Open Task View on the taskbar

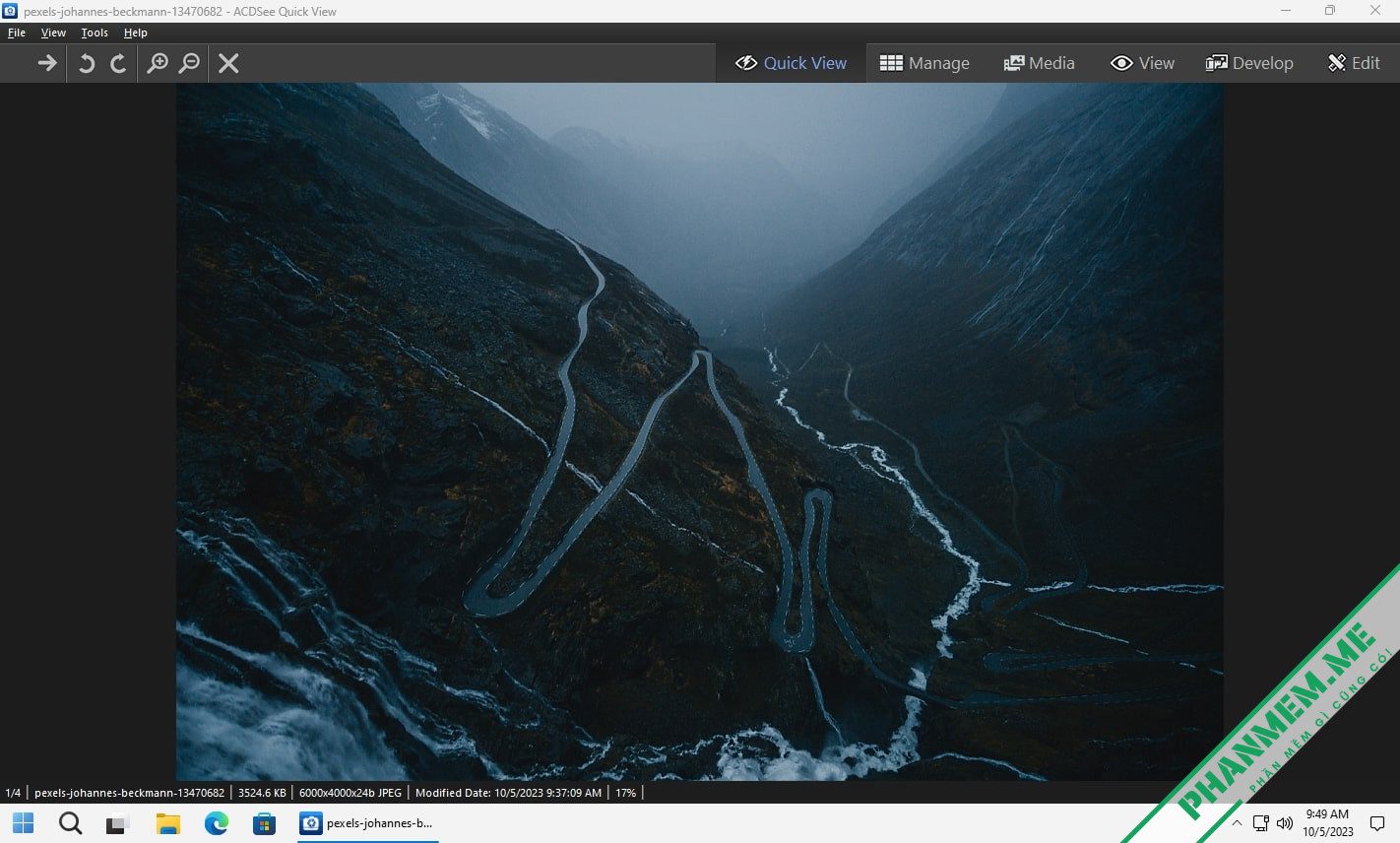118,823
